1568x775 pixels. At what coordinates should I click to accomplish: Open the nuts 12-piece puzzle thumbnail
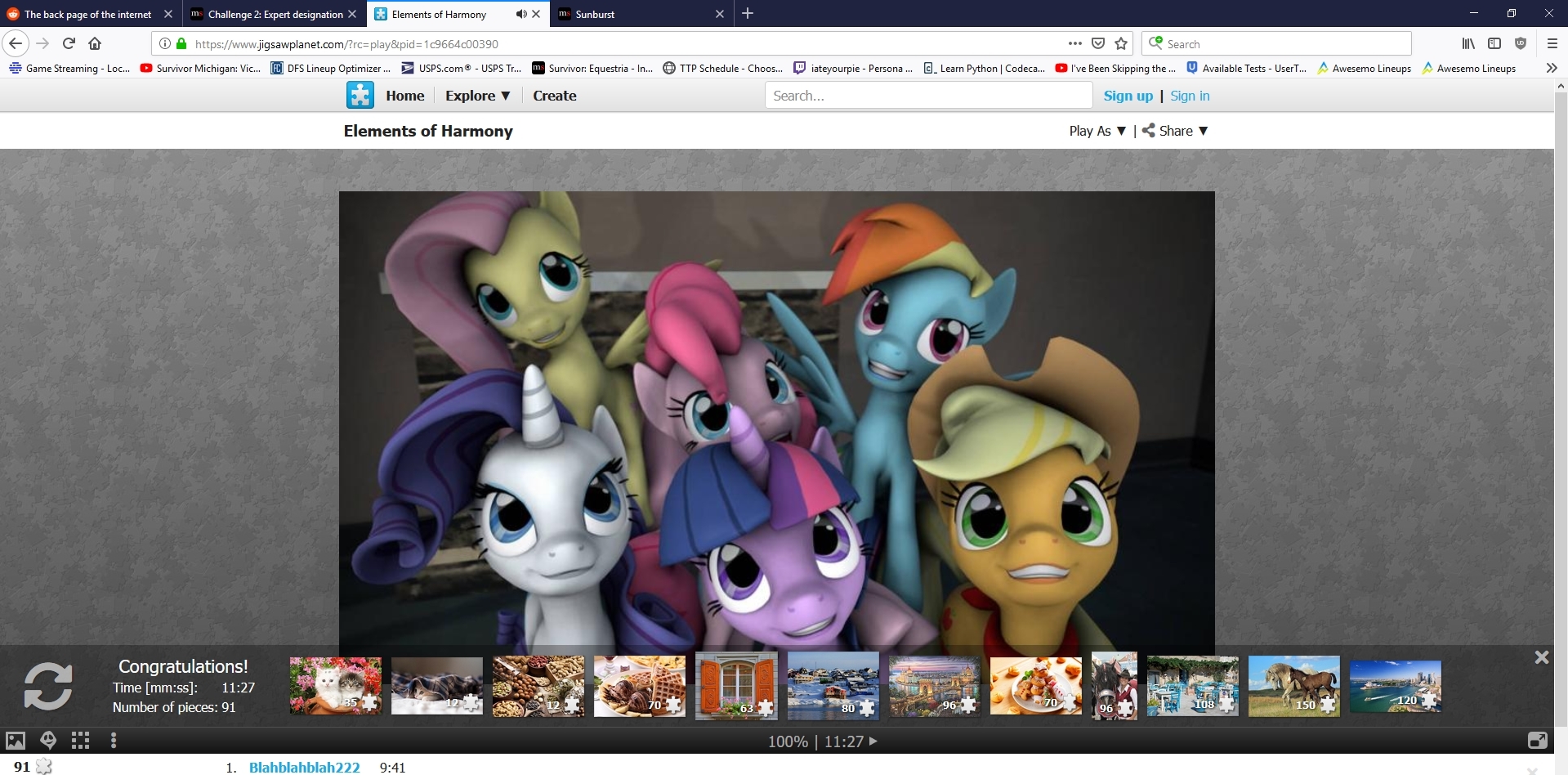(x=538, y=686)
